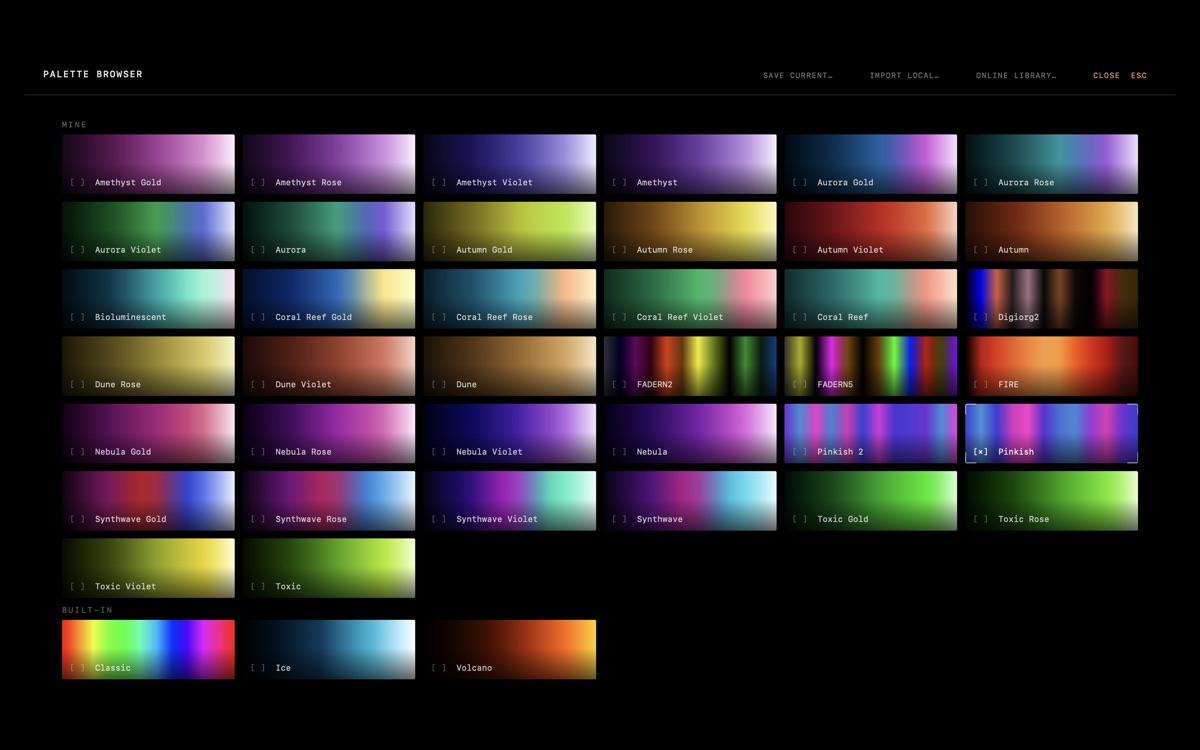
Task: Choose the Aurora palette
Action: coord(329,231)
